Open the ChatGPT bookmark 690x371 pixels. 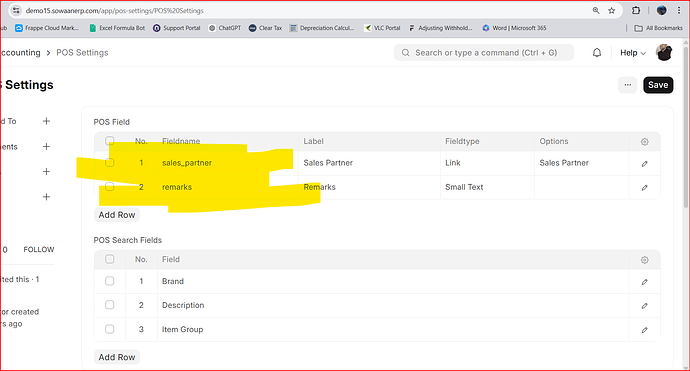pyautogui.click(x=225, y=28)
